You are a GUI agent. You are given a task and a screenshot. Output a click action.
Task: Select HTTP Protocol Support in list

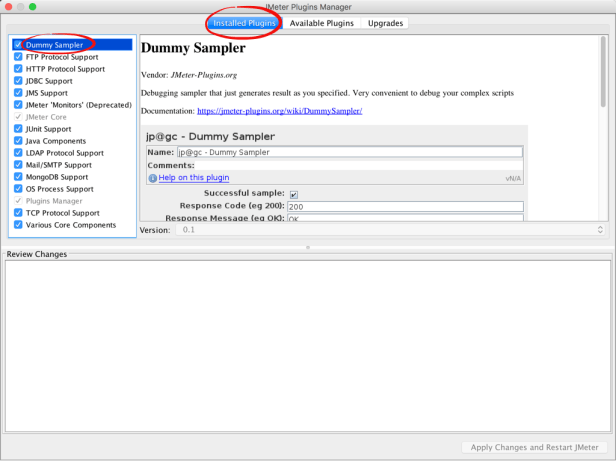pos(72,69)
